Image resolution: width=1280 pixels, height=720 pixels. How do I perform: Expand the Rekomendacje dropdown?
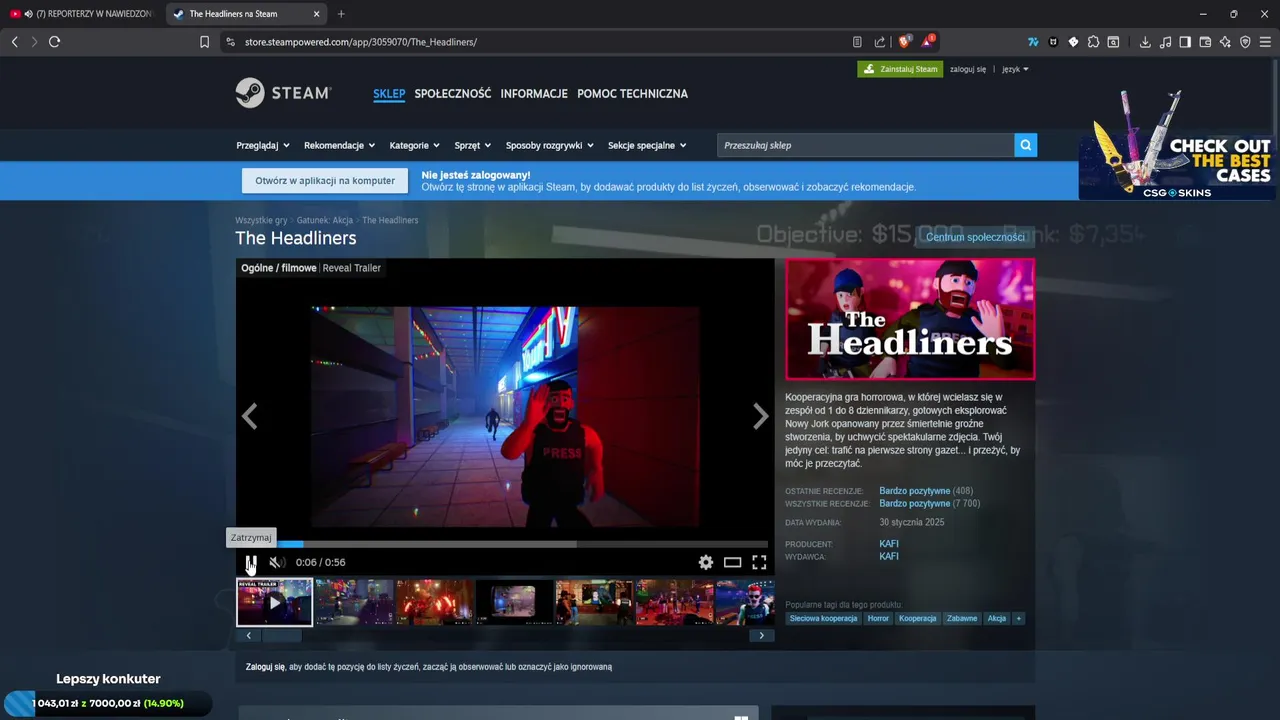point(340,145)
